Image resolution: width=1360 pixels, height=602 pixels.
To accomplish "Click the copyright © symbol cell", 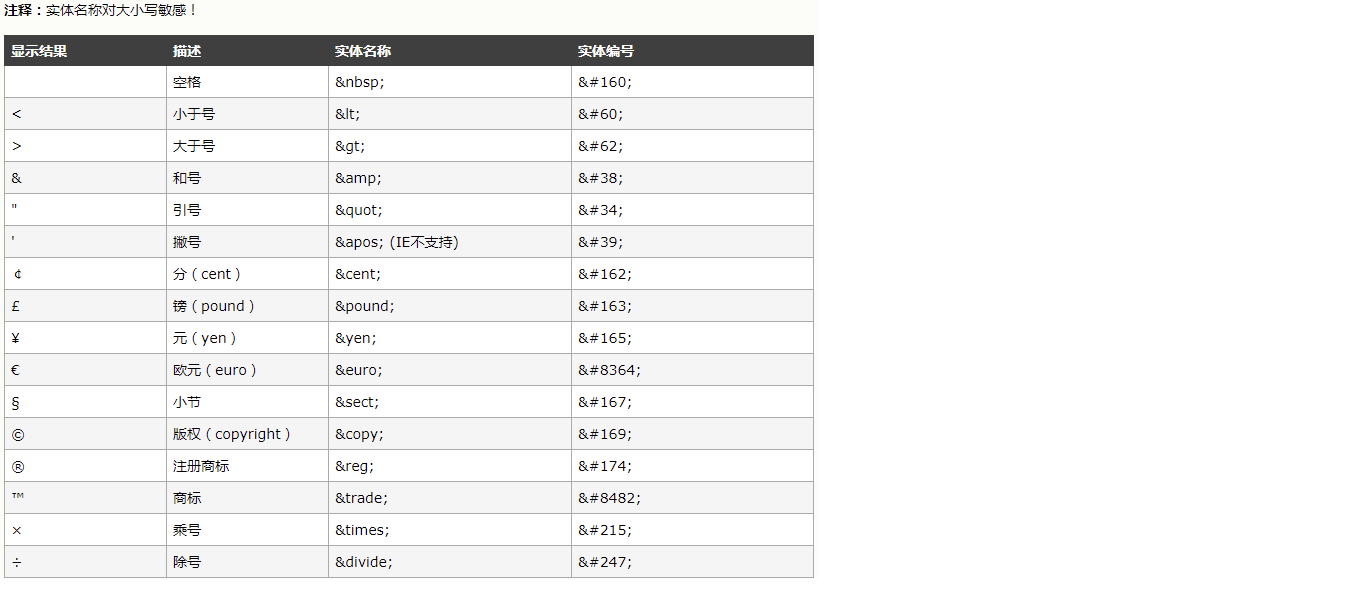I will [x=85, y=434].
